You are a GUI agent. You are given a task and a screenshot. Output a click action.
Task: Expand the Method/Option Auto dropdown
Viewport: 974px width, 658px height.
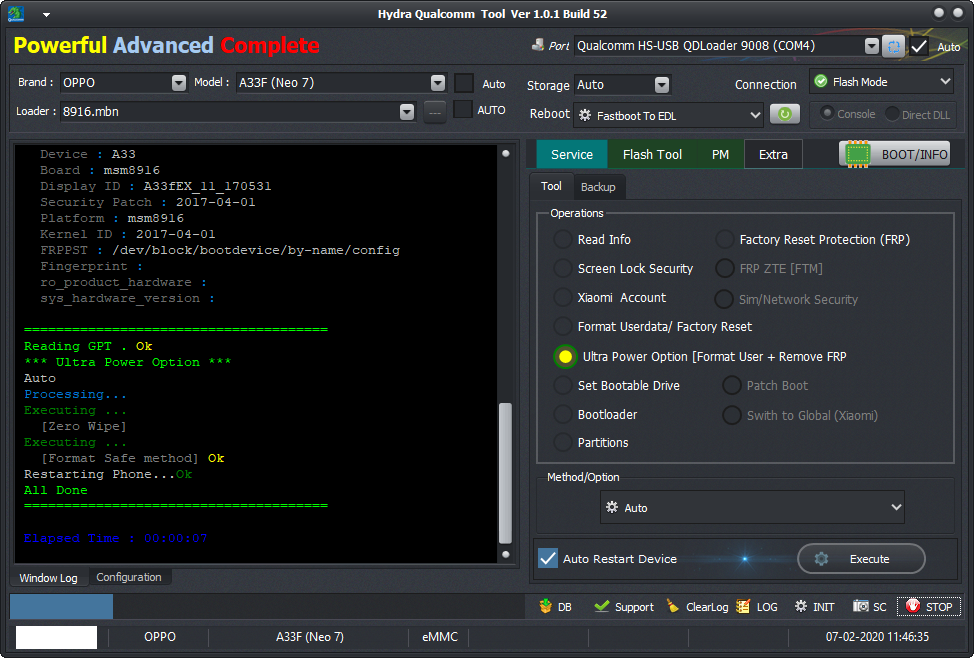(x=752, y=507)
